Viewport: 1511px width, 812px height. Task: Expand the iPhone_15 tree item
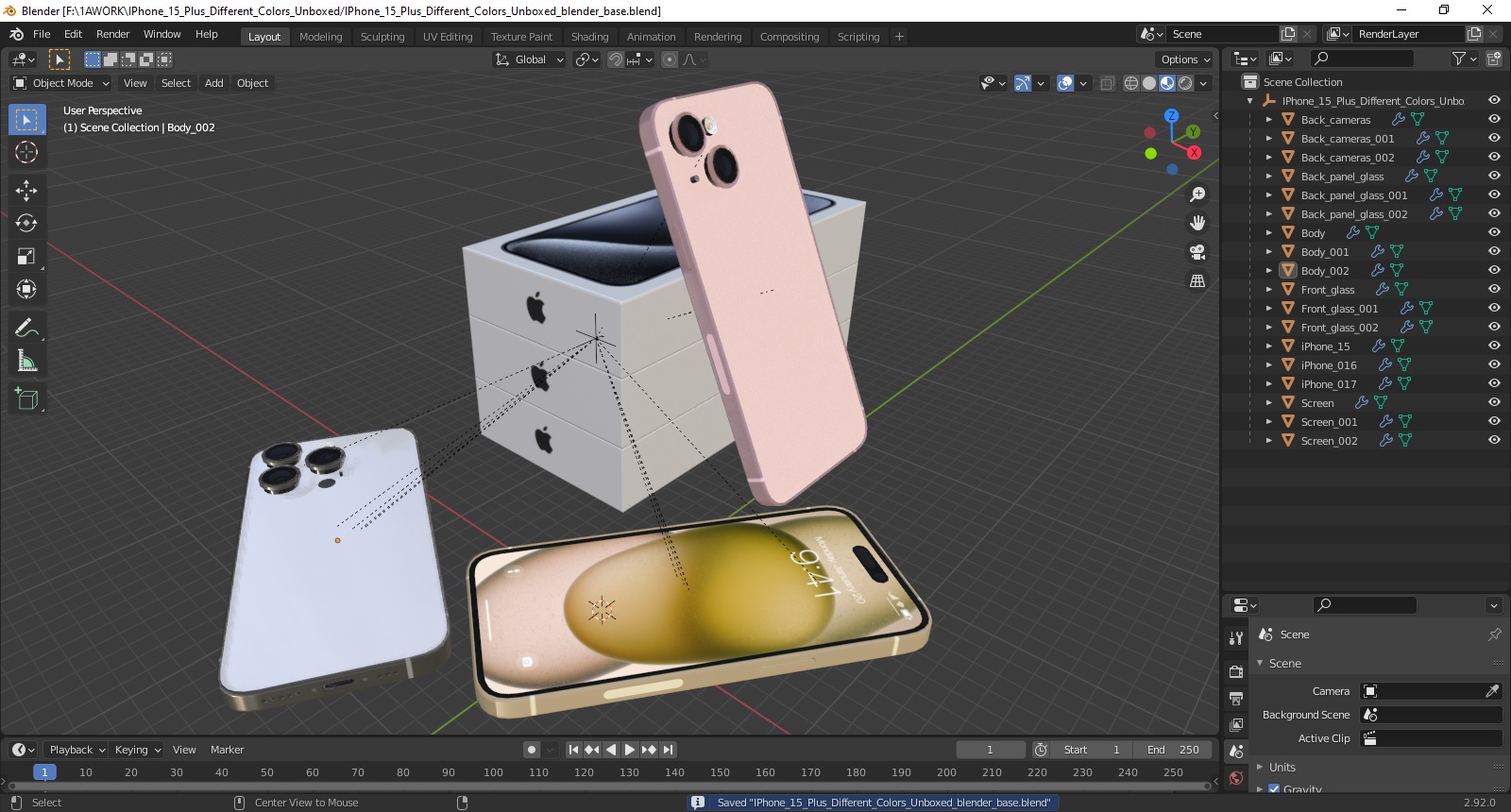click(x=1269, y=347)
